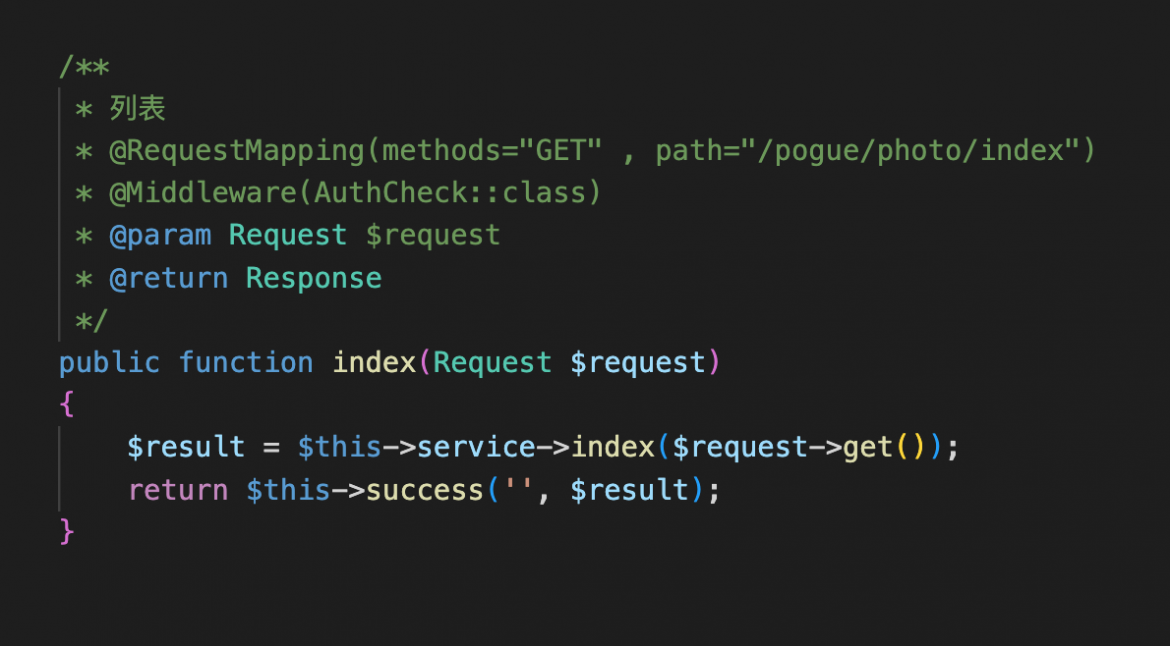Click the closing curly brace of function

click(x=66, y=531)
